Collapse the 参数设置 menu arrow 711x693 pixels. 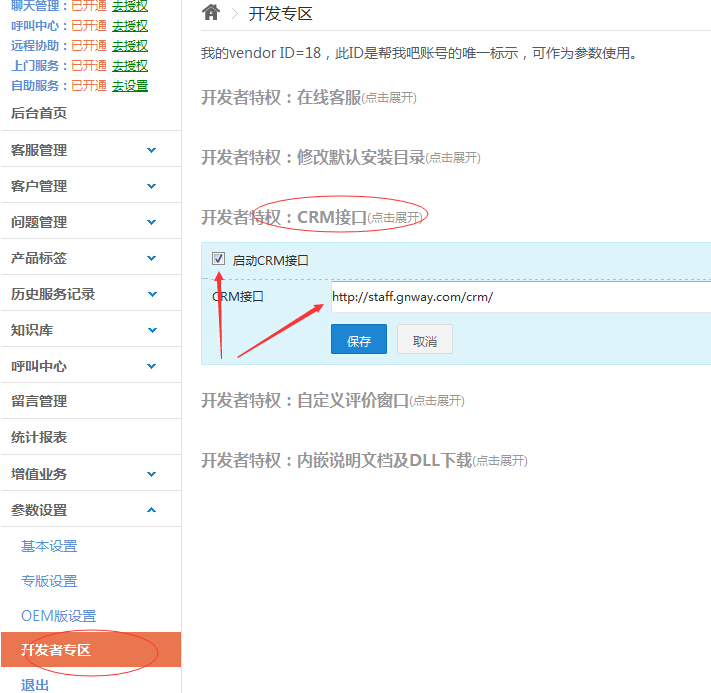[151, 510]
